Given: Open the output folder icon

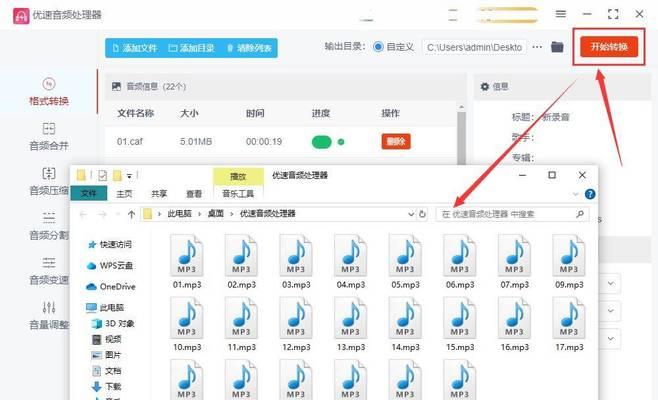Looking at the screenshot, I should (557, 47).
